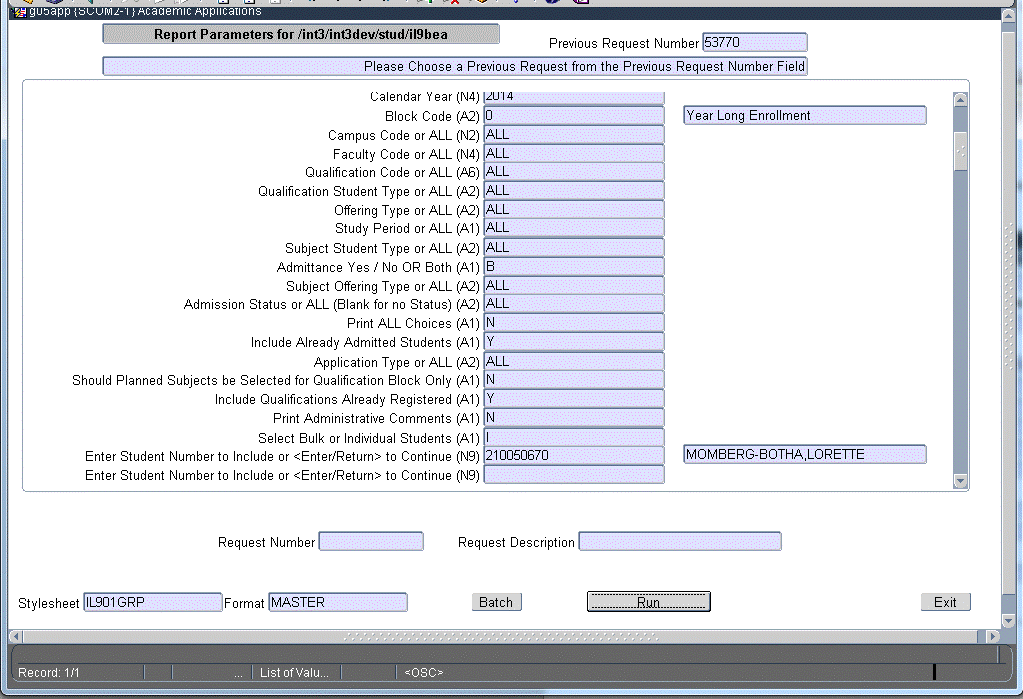1023x699 pixels.
Task: Select the Format field showing MASTER
Action: coord(338,602)
